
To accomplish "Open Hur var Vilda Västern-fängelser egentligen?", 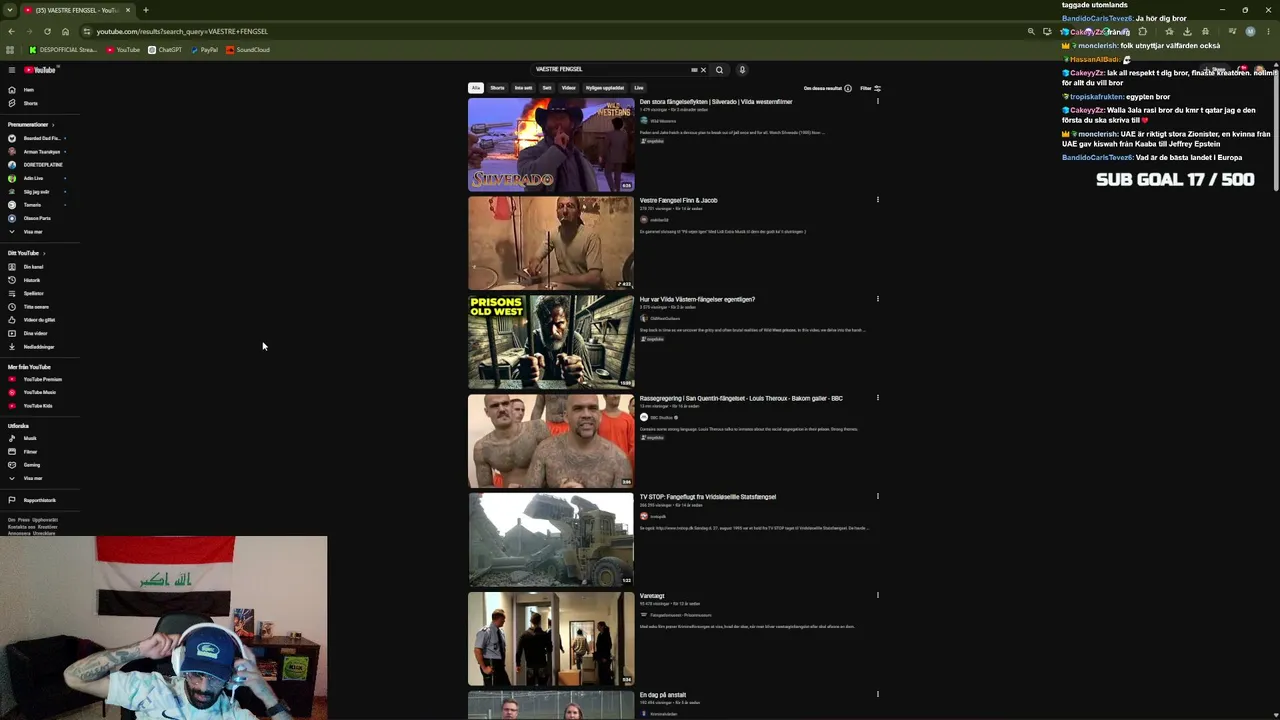I will tap(697, 299).
